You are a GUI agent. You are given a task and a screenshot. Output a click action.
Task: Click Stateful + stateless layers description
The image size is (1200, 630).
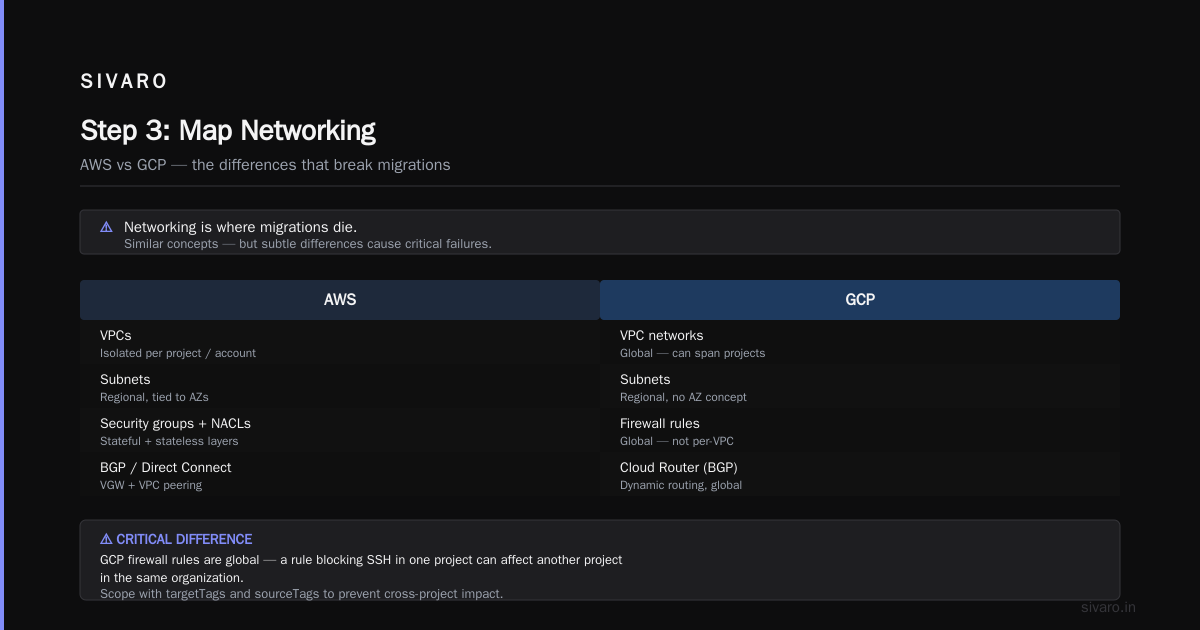169,441
